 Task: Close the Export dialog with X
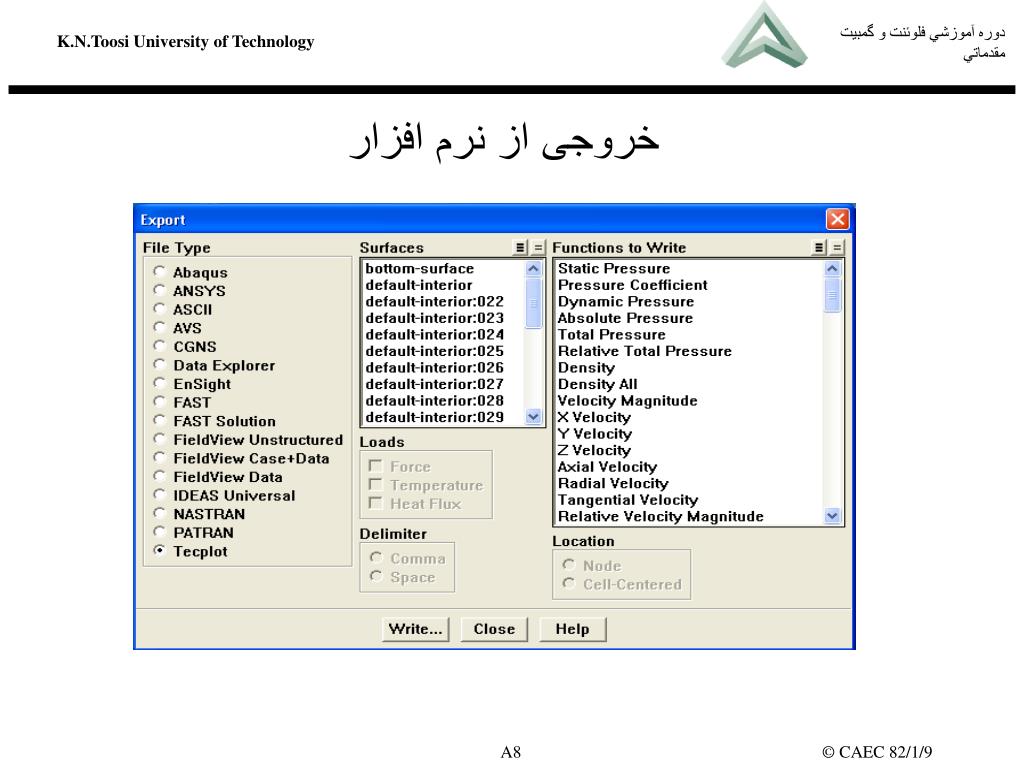pyautogui.click(x=837, y=219)
